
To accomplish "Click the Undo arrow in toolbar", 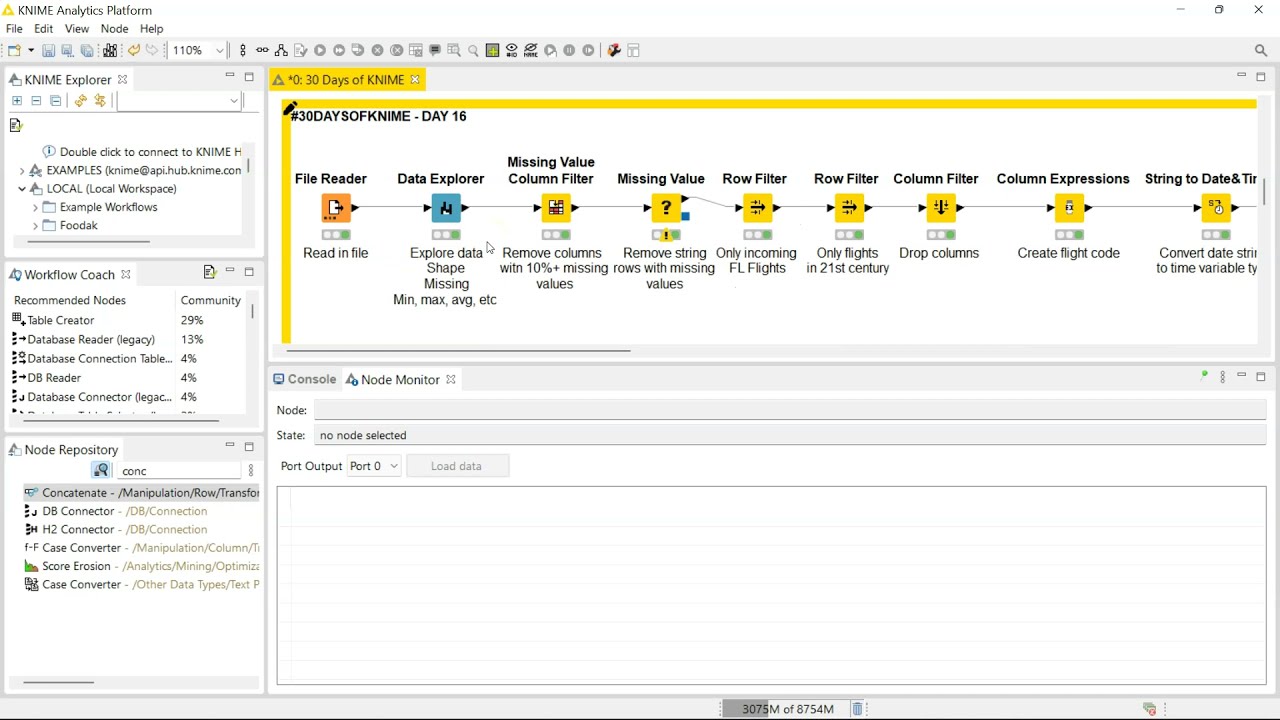I will tap(133, 50).
